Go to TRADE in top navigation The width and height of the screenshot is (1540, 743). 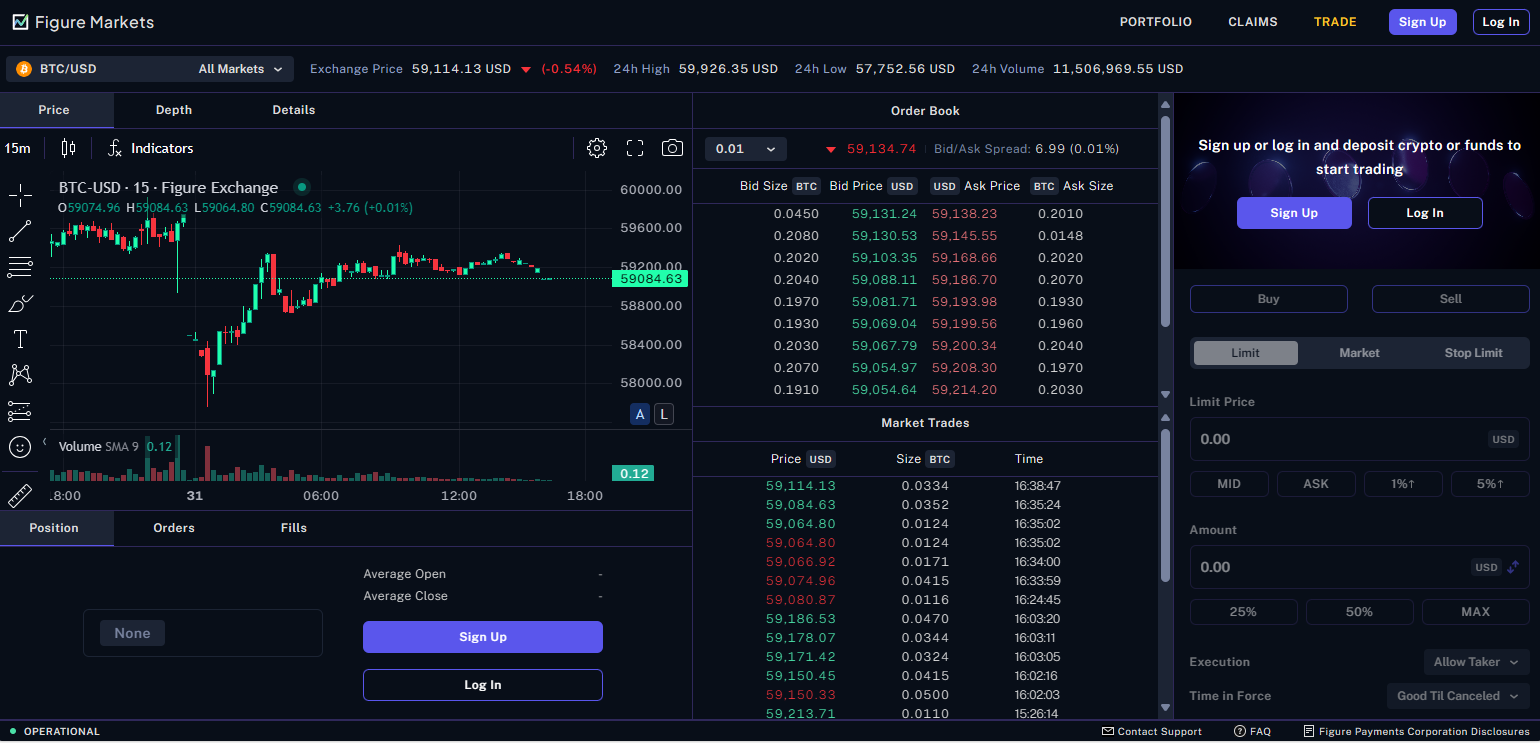[1335, 22]
